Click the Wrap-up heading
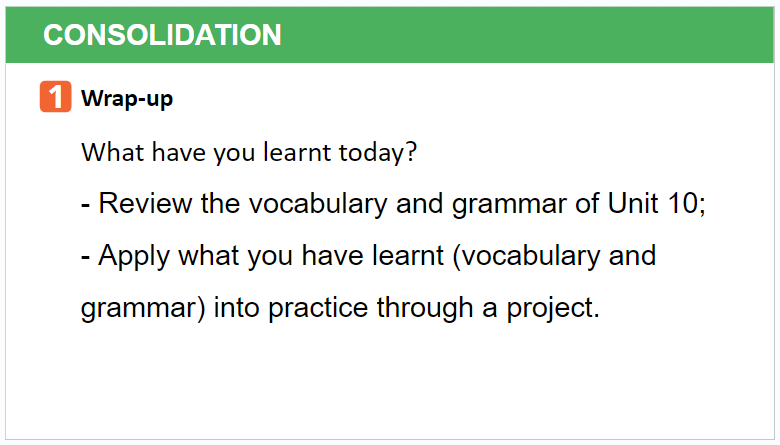The image size is (780, 445). [127, 99]
